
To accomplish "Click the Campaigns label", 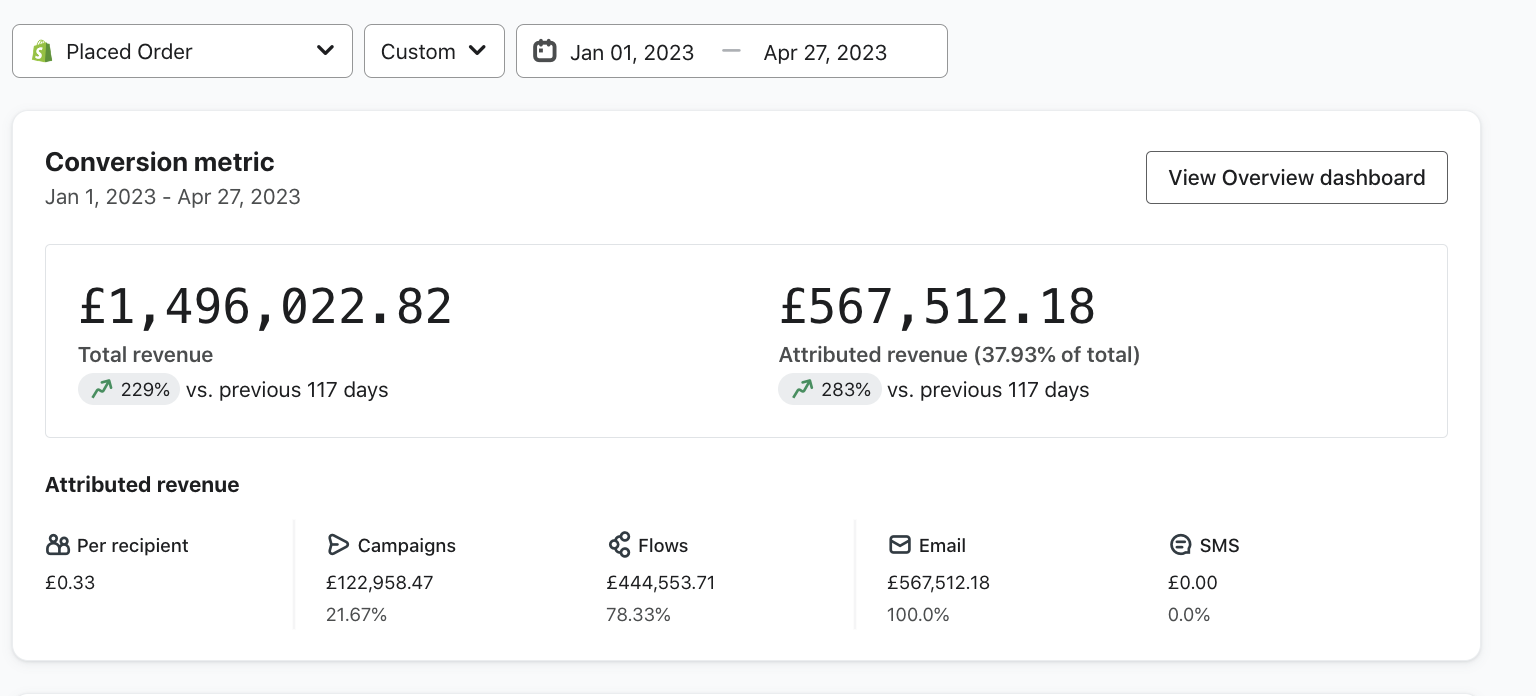I will click(406, 546).
